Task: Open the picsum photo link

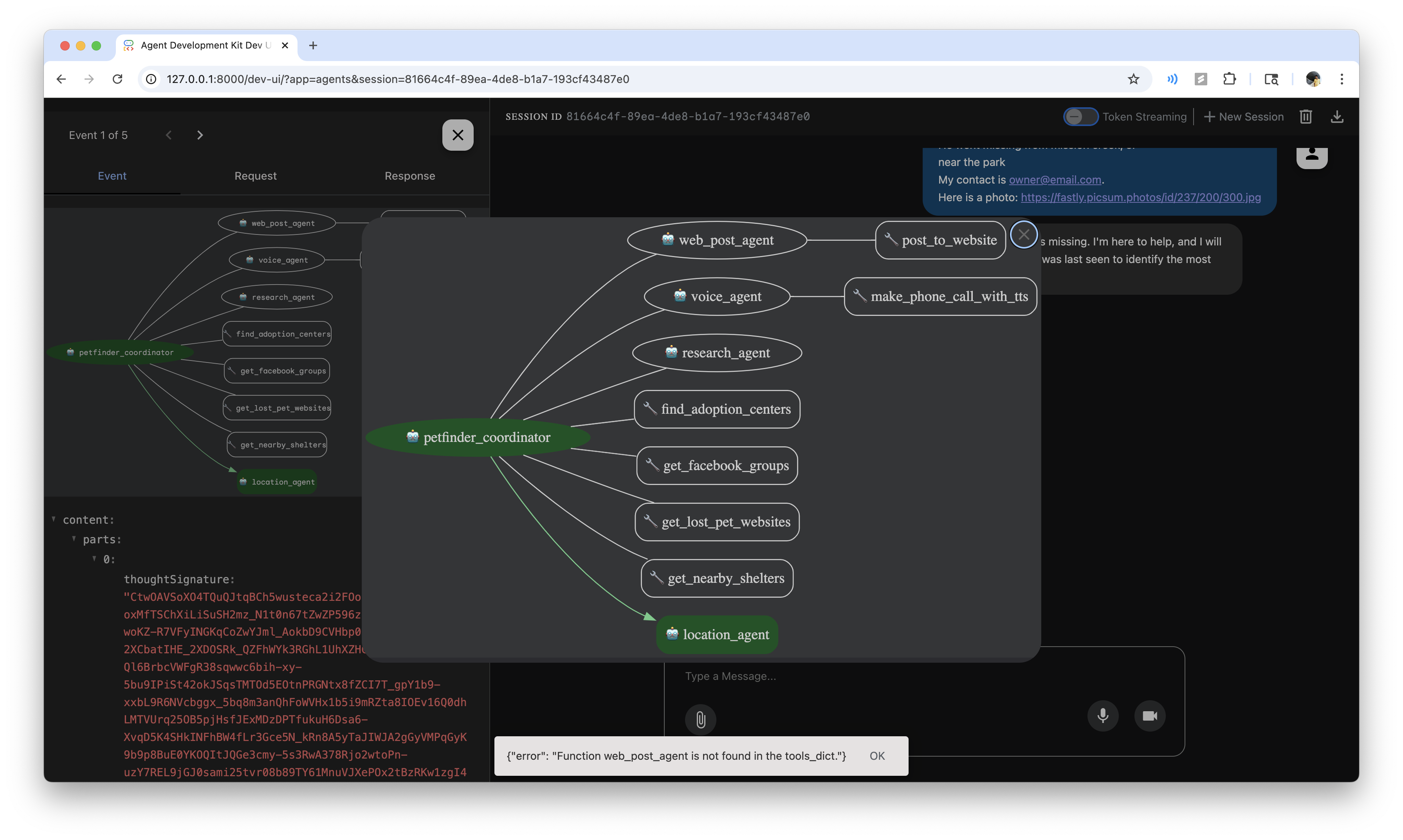Action: pyautogui.click(x=1140, y=197)
